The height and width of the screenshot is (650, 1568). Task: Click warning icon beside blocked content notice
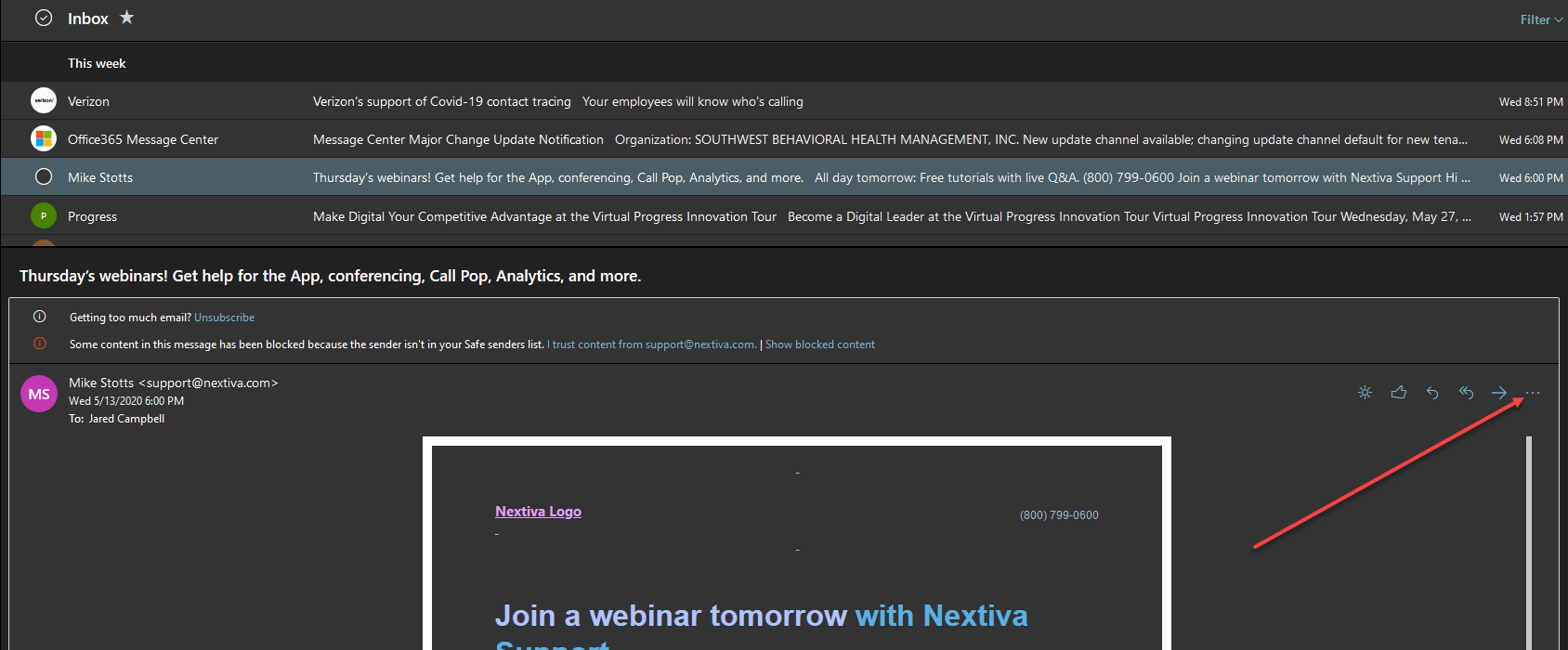click(40, 344)
